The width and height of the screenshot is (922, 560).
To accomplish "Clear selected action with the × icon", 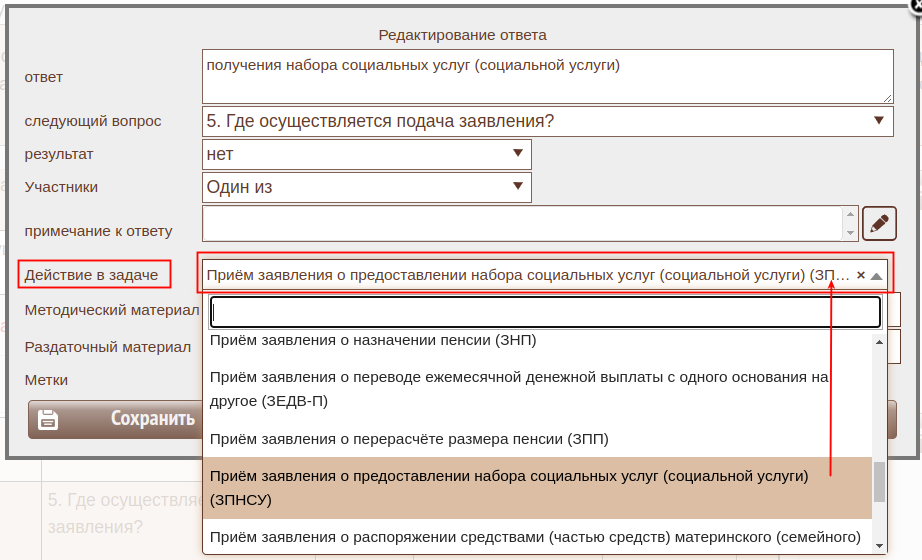I will pyautogui.click(x=861, y=275).
